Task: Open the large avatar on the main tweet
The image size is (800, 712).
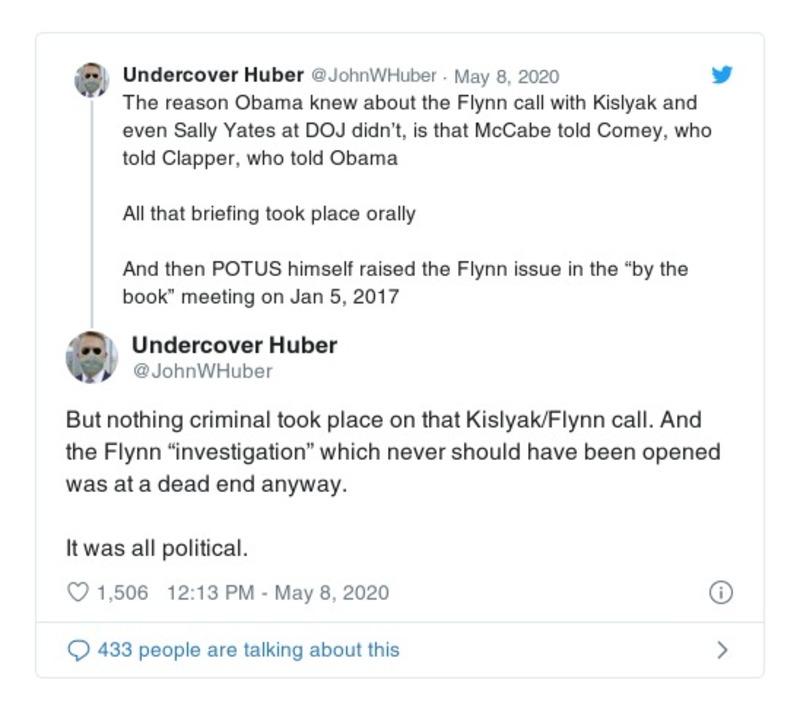Action: pyautogui.click(x=91, y=357)
